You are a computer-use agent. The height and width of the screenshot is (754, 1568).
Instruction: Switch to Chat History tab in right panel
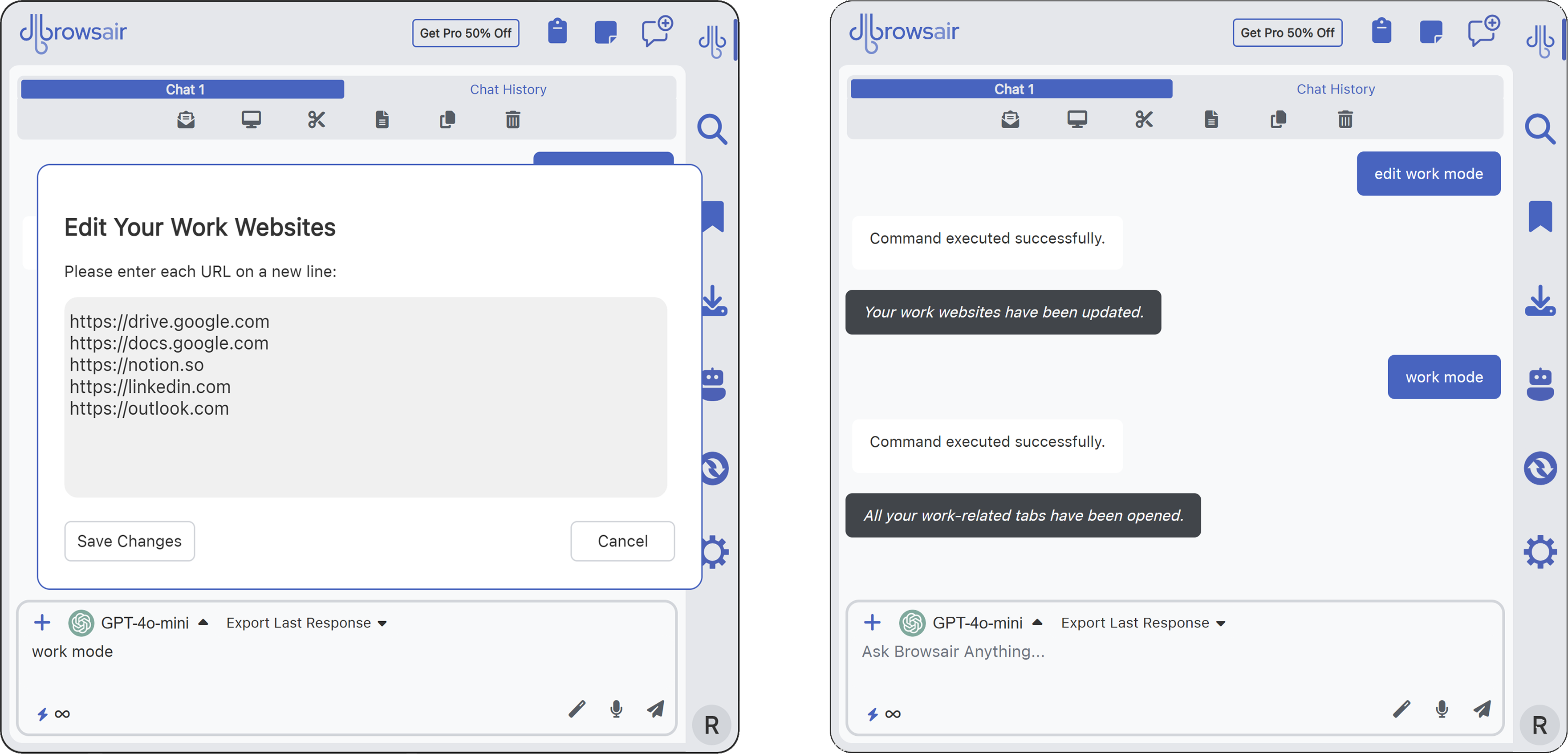tap(1336, 89)
